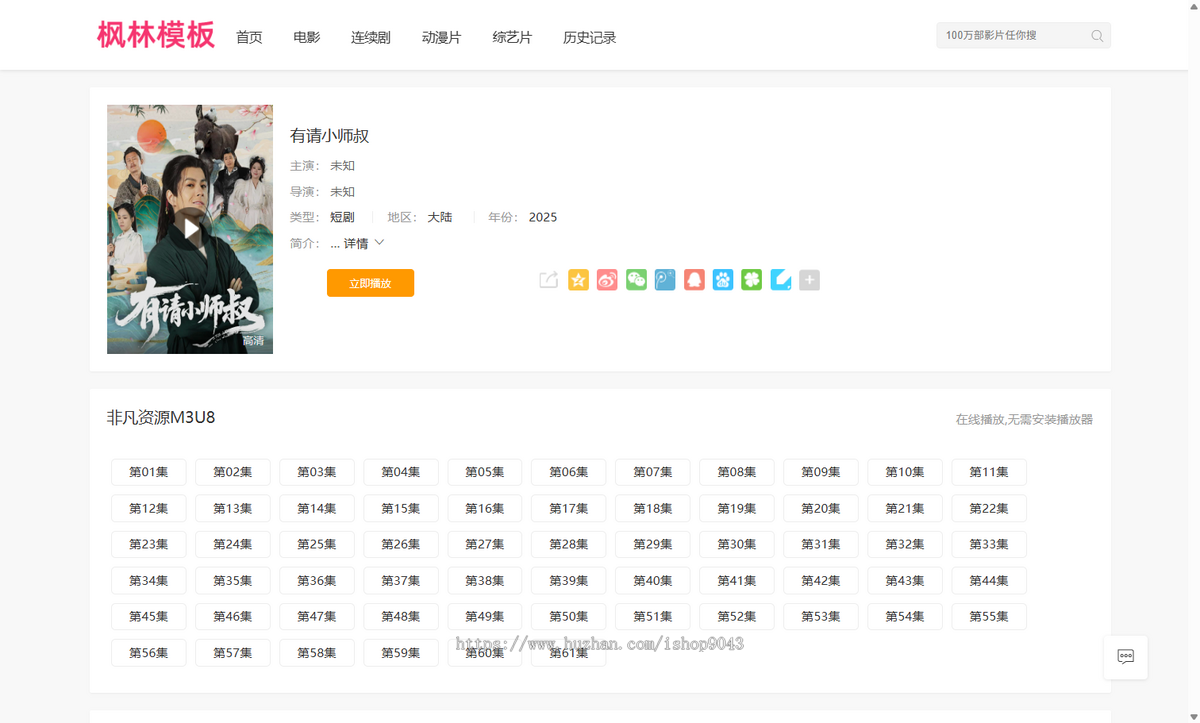
Task: Select episode 第61集
Action: [x=569, y=652]
